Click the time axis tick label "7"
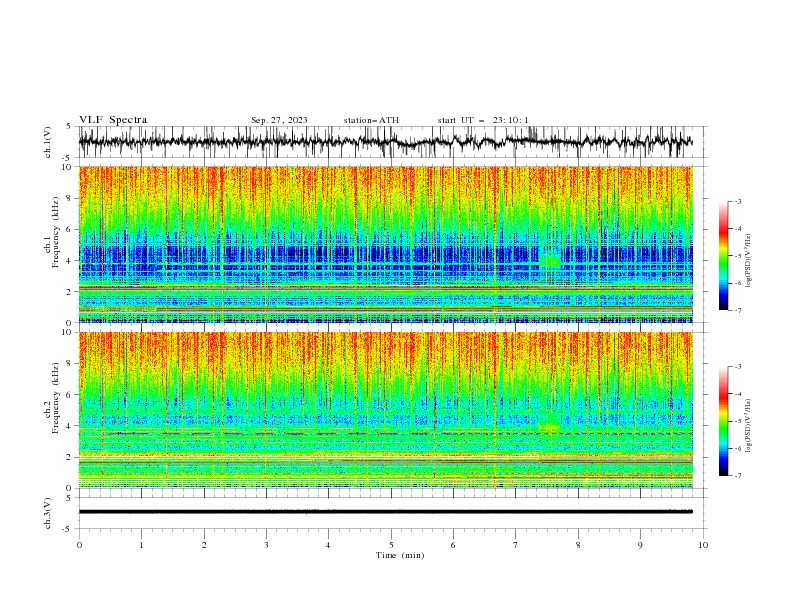The width and height of the screenshot is (792, 612). click(x=516, y=545)
